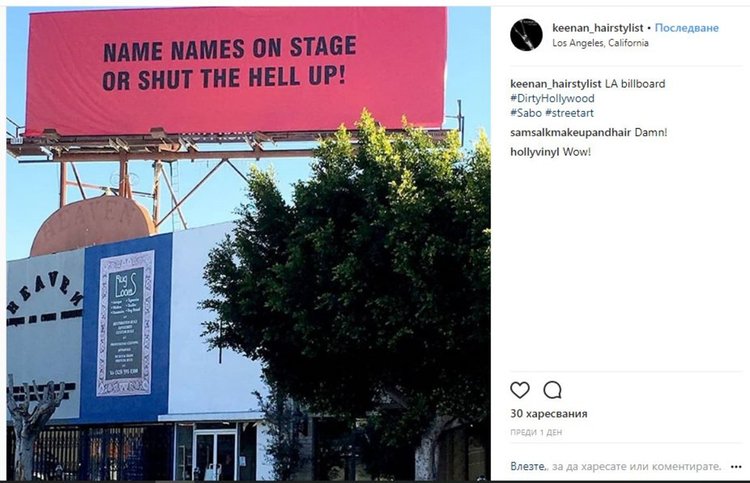750x483 pixels.
Task: Open the Los Angeles, California location
Action: [x=600, y=43]
